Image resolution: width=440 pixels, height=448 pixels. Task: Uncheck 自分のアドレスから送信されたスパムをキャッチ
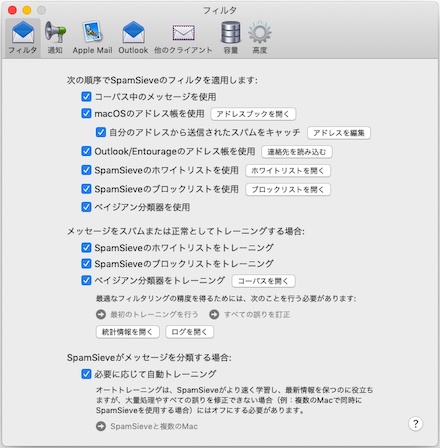click(x=101, y=132)
